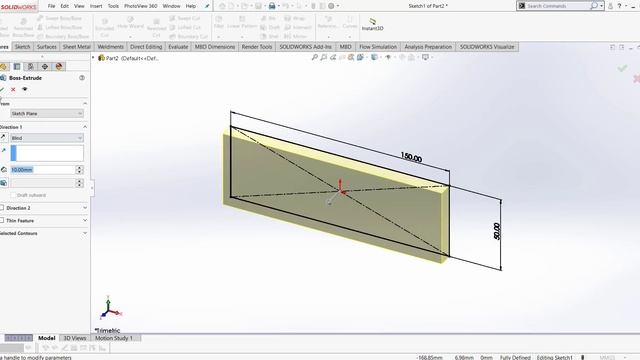Click search magnifier icon

594,6
